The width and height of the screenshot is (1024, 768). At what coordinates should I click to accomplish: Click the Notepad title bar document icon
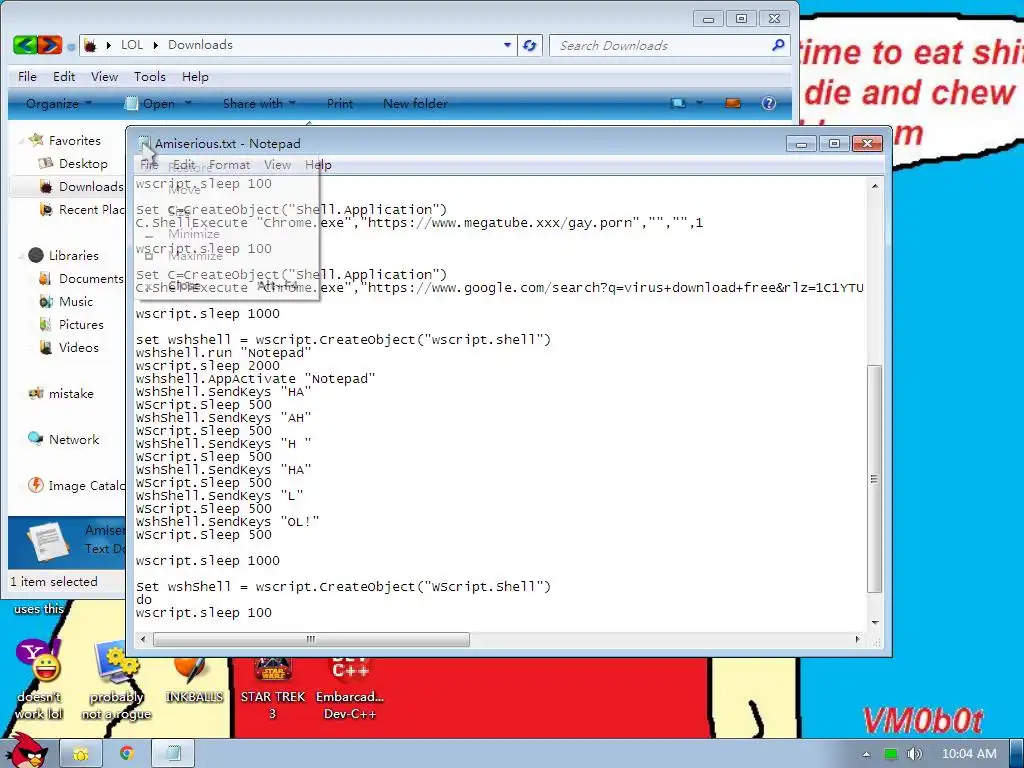tap(144, 143)
